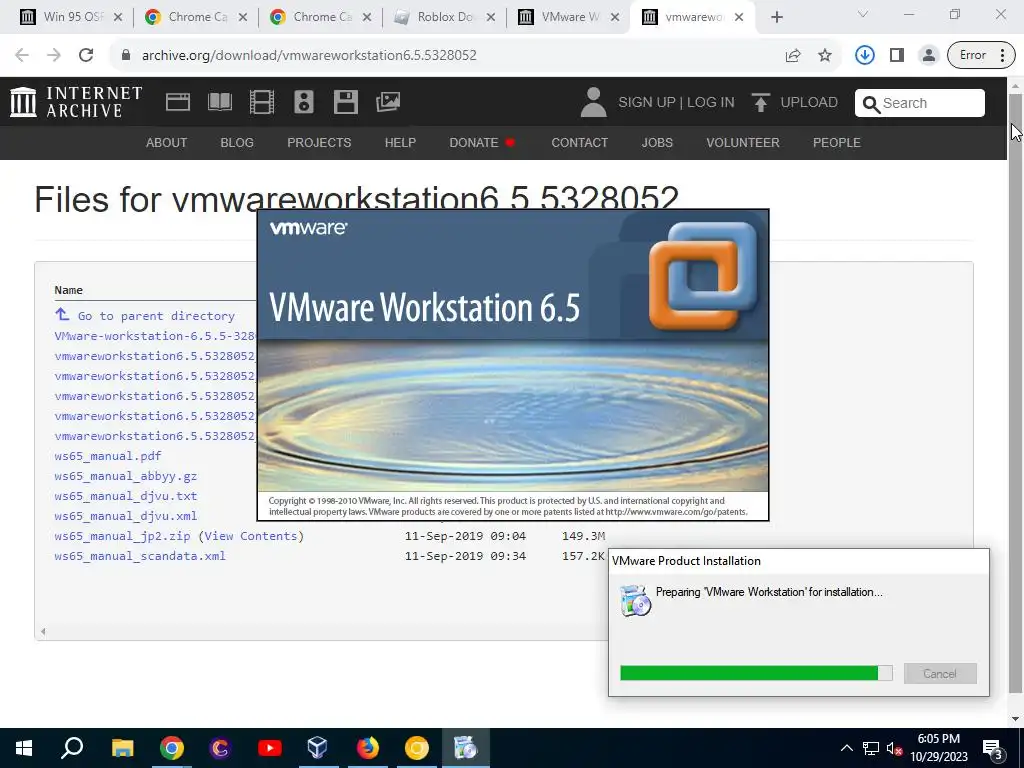Open the Texts book icon

[219, 102]
